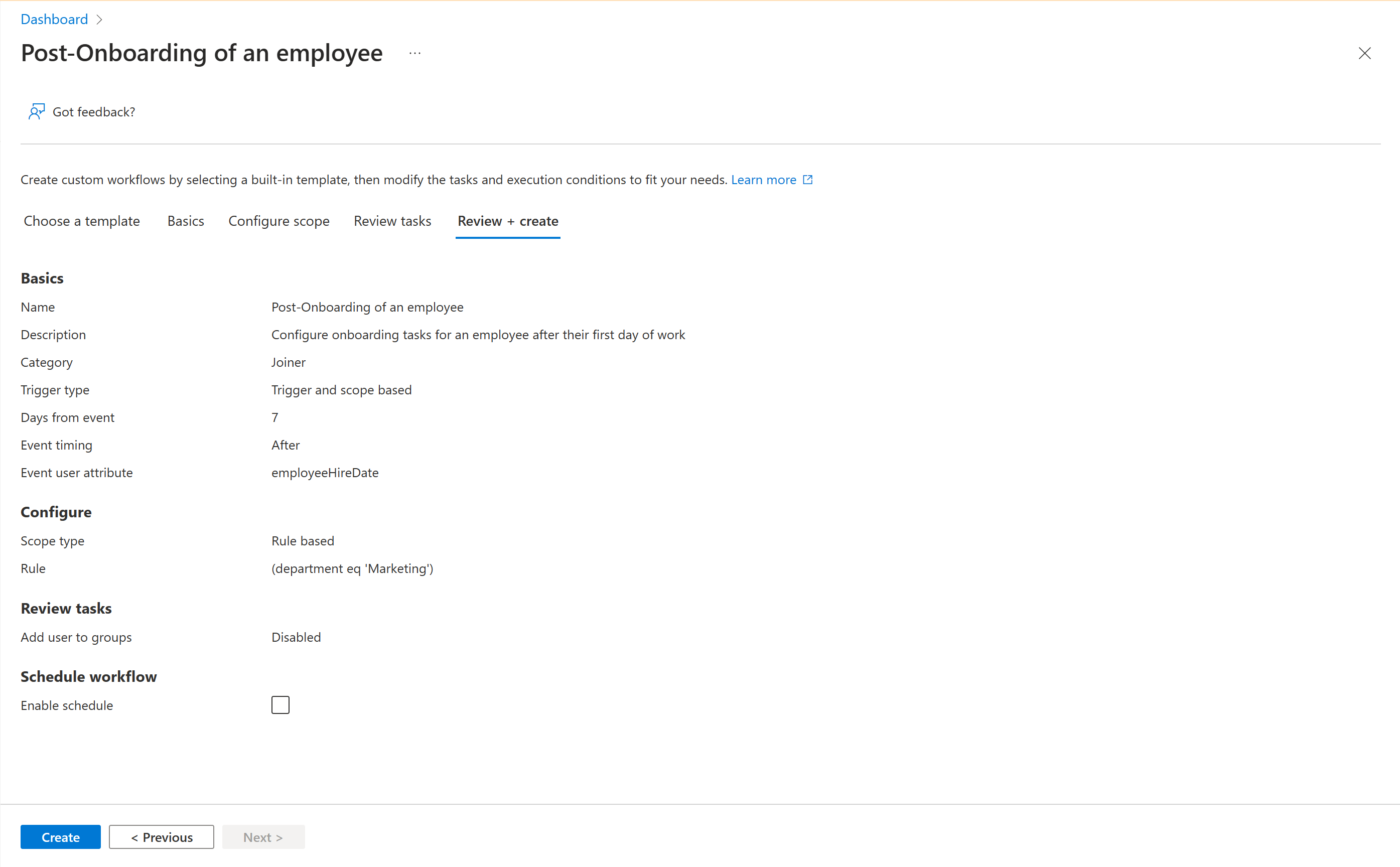Expand the Configure section header
Viewport: 1400px width, 867px height.
[56, 511]
